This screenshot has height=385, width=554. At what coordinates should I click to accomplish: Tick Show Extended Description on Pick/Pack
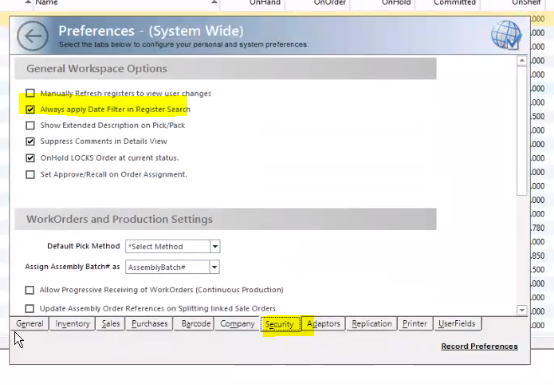coord(30,125)
